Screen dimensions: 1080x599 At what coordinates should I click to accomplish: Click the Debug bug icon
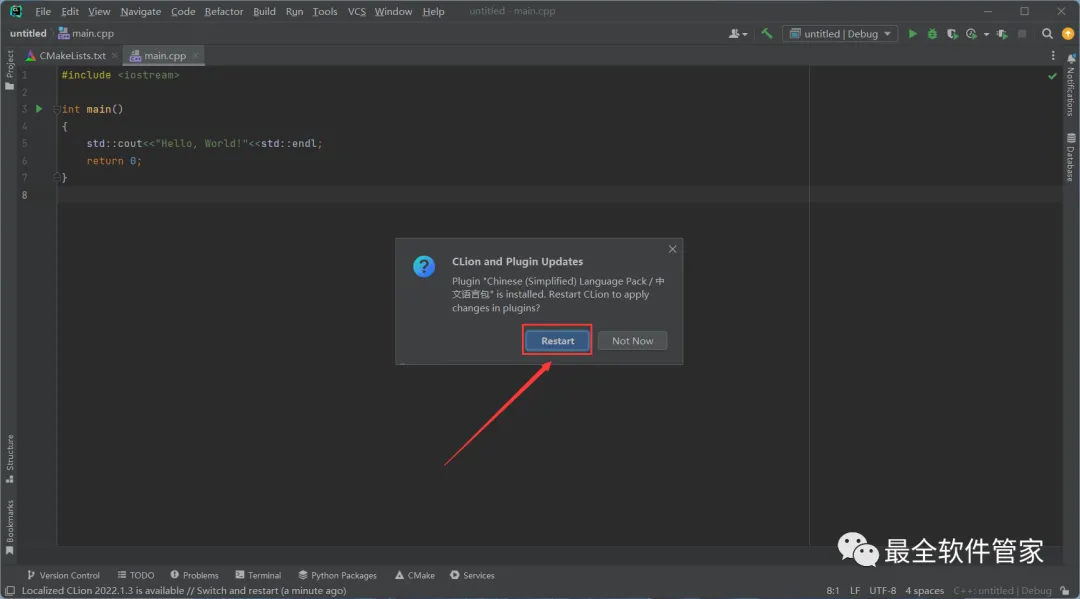coord(932,34)
